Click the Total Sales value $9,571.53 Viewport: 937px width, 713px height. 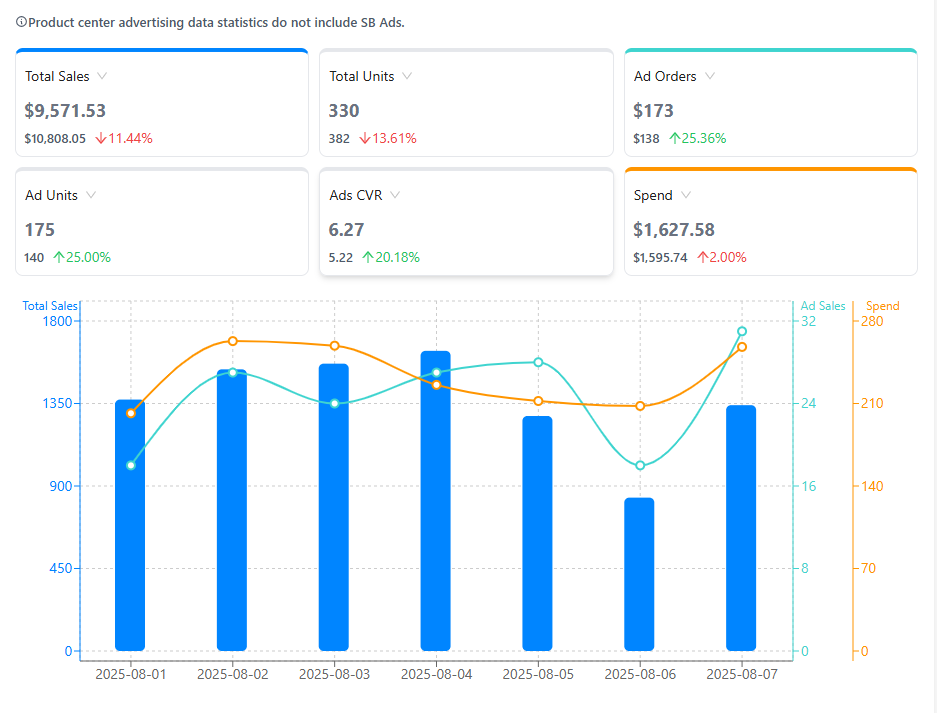tap(65, 110)
